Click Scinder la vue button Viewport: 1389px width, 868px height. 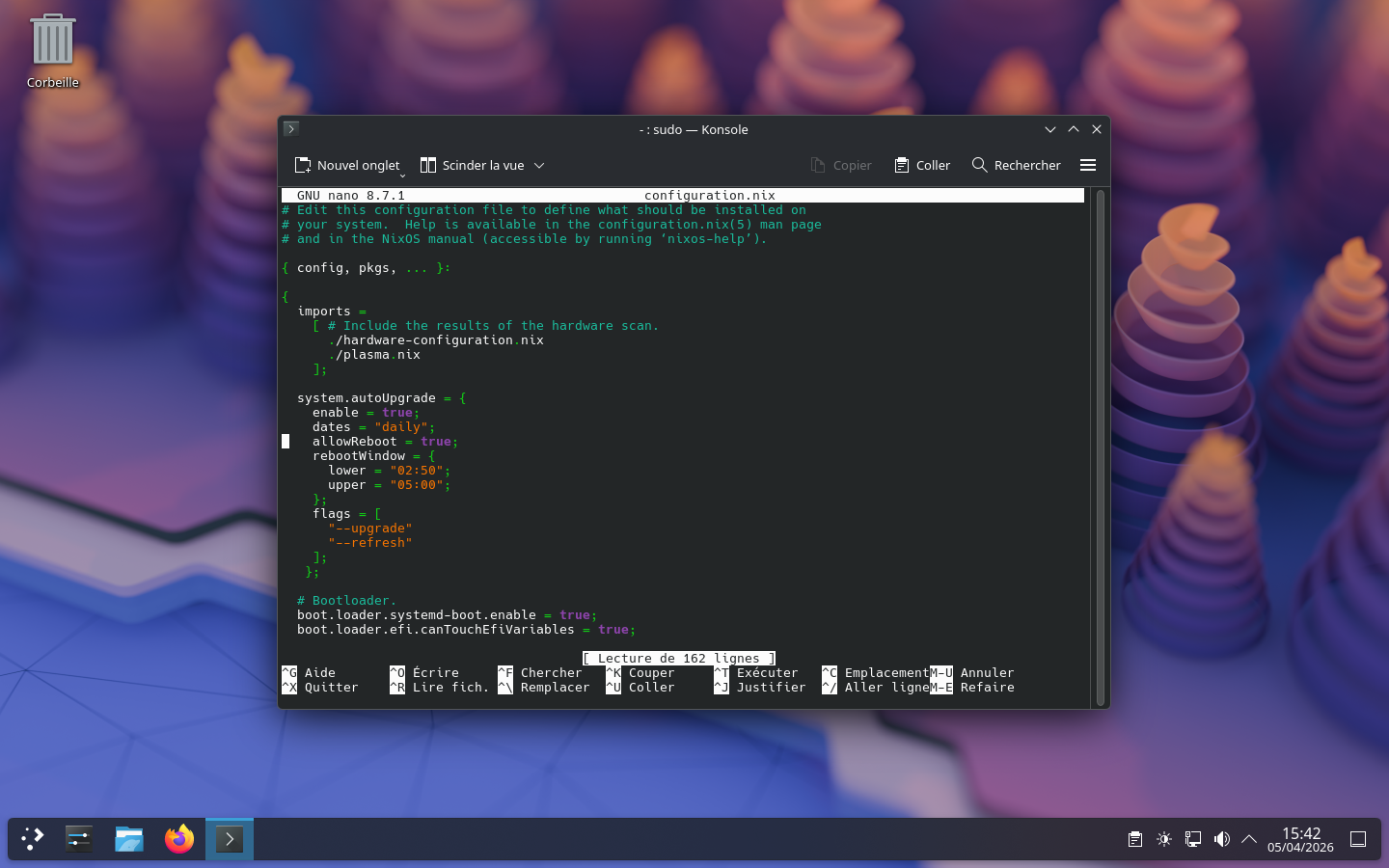coord(473,165)
